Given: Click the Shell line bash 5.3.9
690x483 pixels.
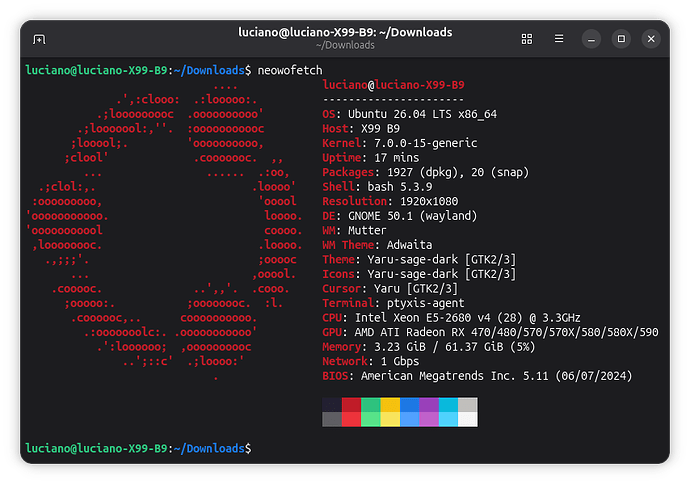Looking at the screenshot, I should click(x=377, y=187).
